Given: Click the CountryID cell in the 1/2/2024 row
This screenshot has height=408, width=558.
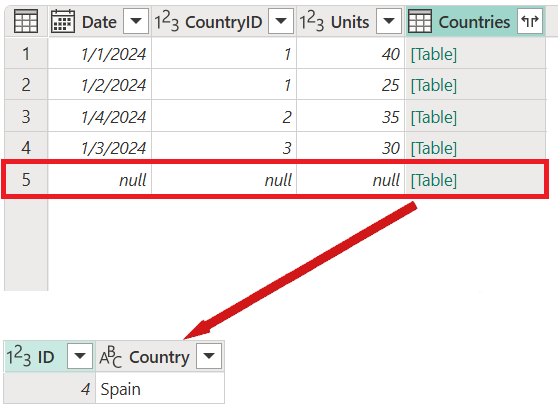Looking at the screenshot, I should (x=224, y=85).
